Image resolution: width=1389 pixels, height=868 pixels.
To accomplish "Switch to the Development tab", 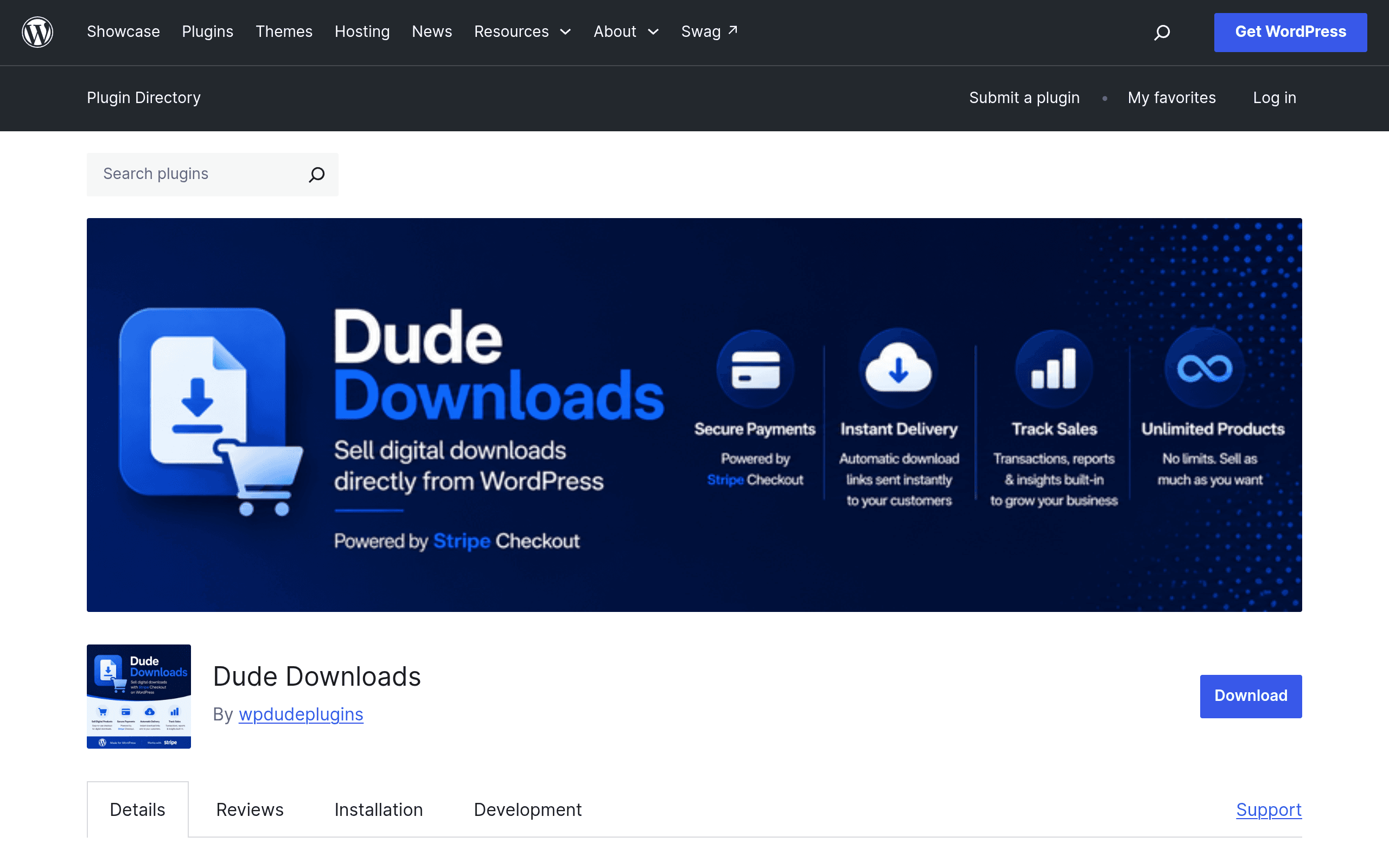I will [x=528, y=809].
